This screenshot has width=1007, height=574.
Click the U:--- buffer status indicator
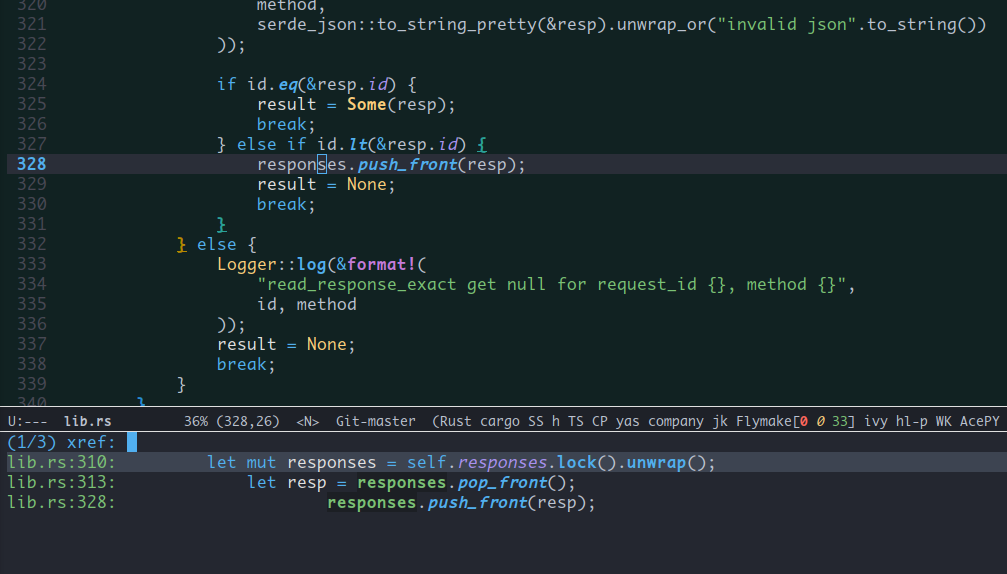[27, 421]
